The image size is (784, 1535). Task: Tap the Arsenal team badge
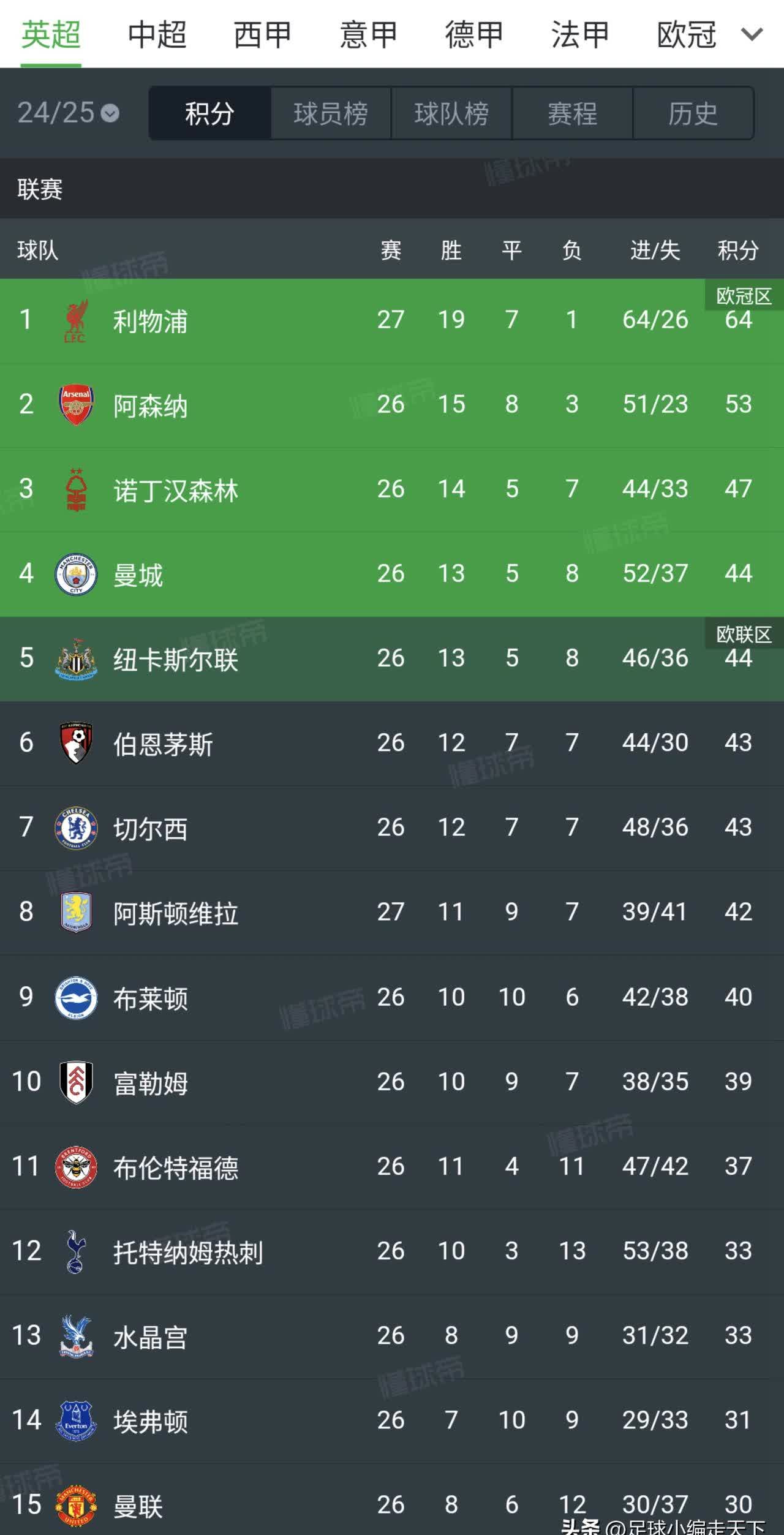coord(76,404)
